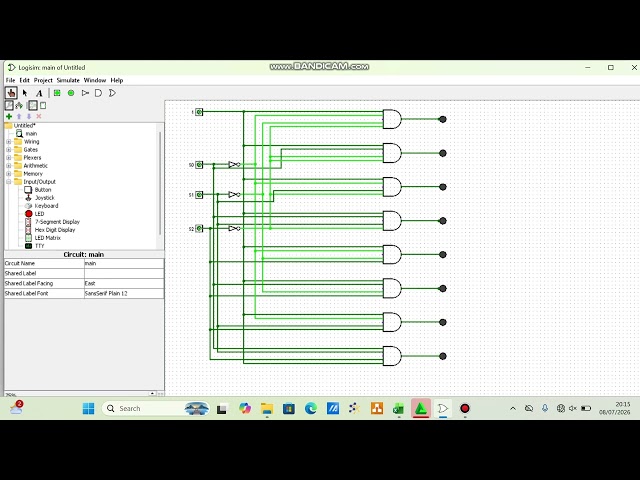Screen dimensions: 640x480
Task: Expand the Wiring library folder
Action: coord(9,142)
